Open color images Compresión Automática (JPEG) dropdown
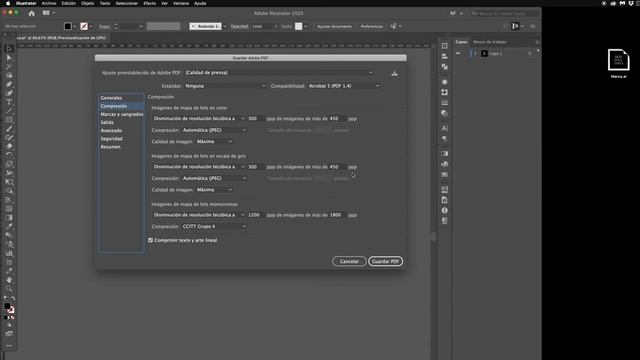 [x=214, y=130]
